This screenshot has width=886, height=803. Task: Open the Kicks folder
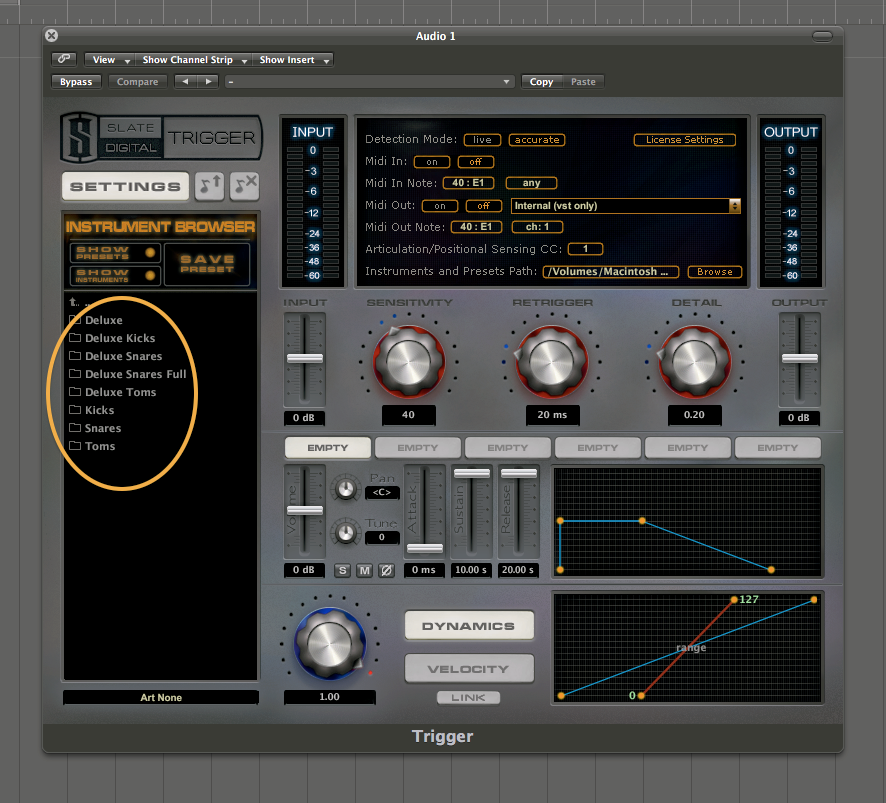tap(92, 410)
